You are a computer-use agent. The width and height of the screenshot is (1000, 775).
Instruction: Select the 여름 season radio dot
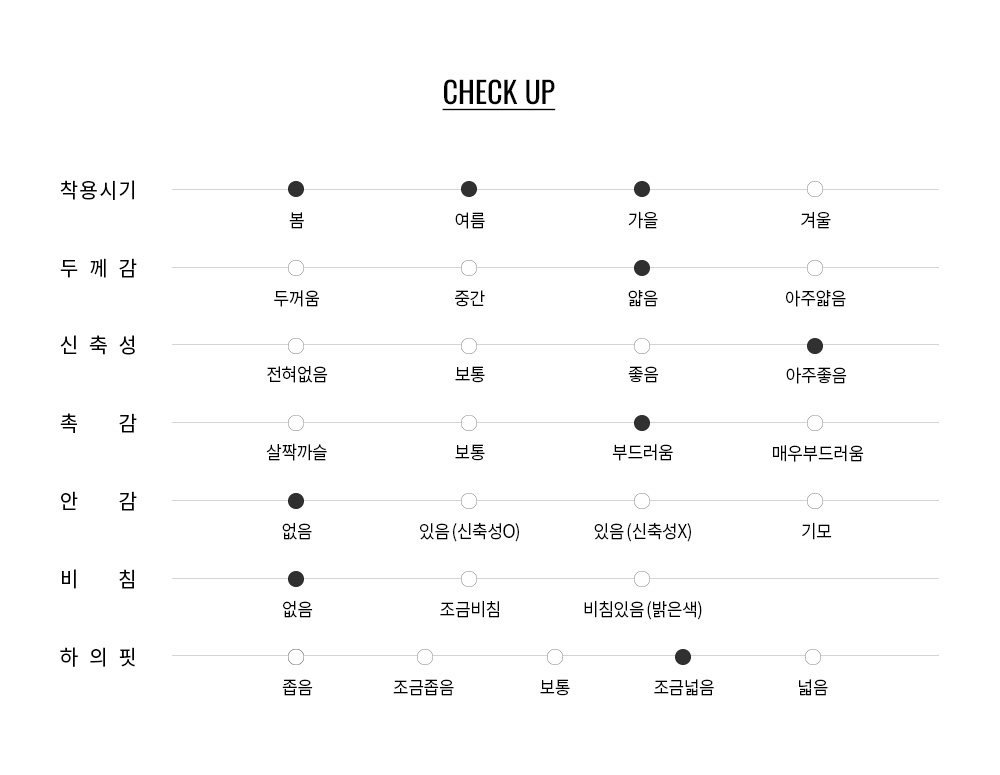coord(469,189)
